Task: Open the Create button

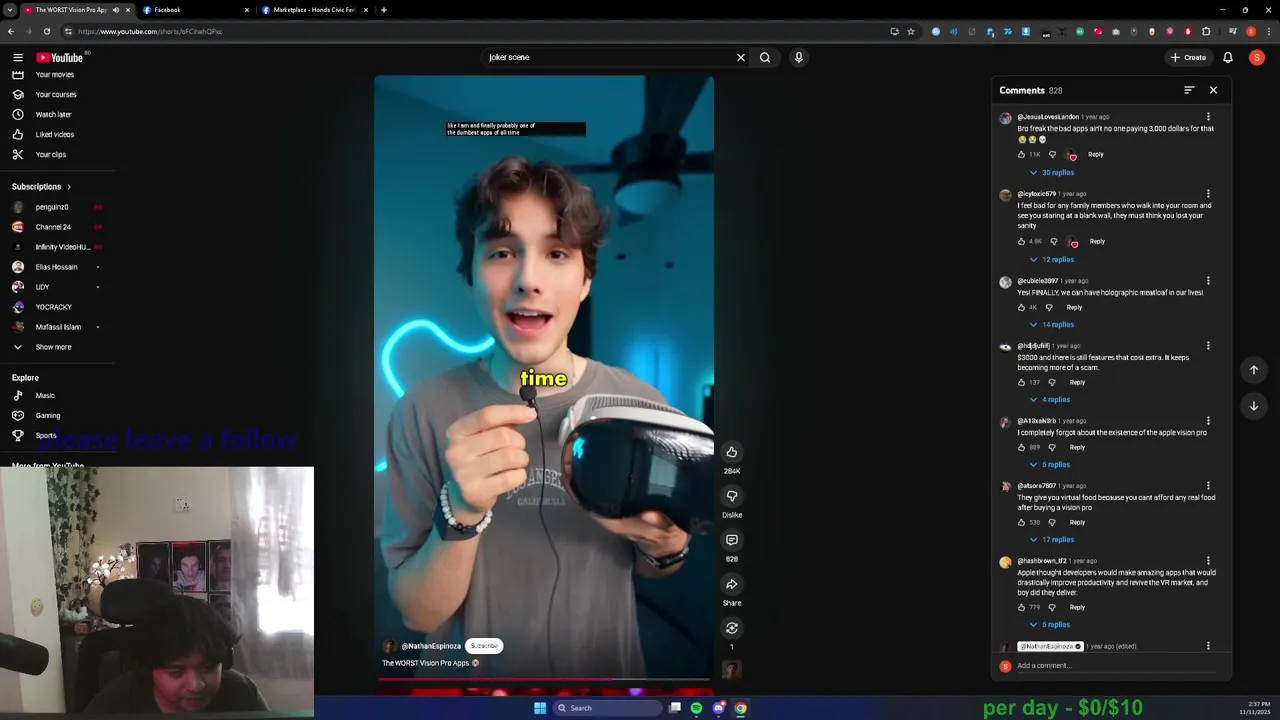Action: 1188,57
